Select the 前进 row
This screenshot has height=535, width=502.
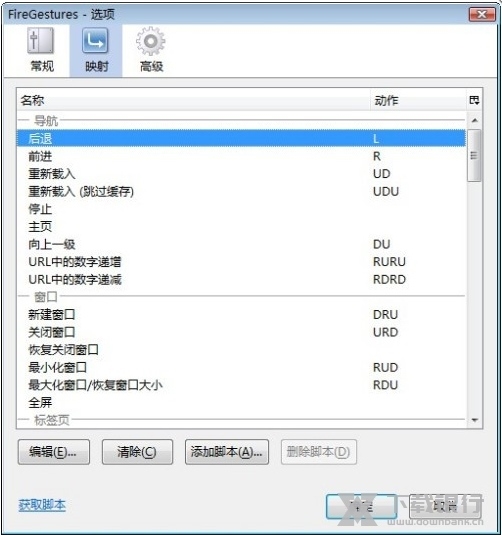click(x=241, y=156)
